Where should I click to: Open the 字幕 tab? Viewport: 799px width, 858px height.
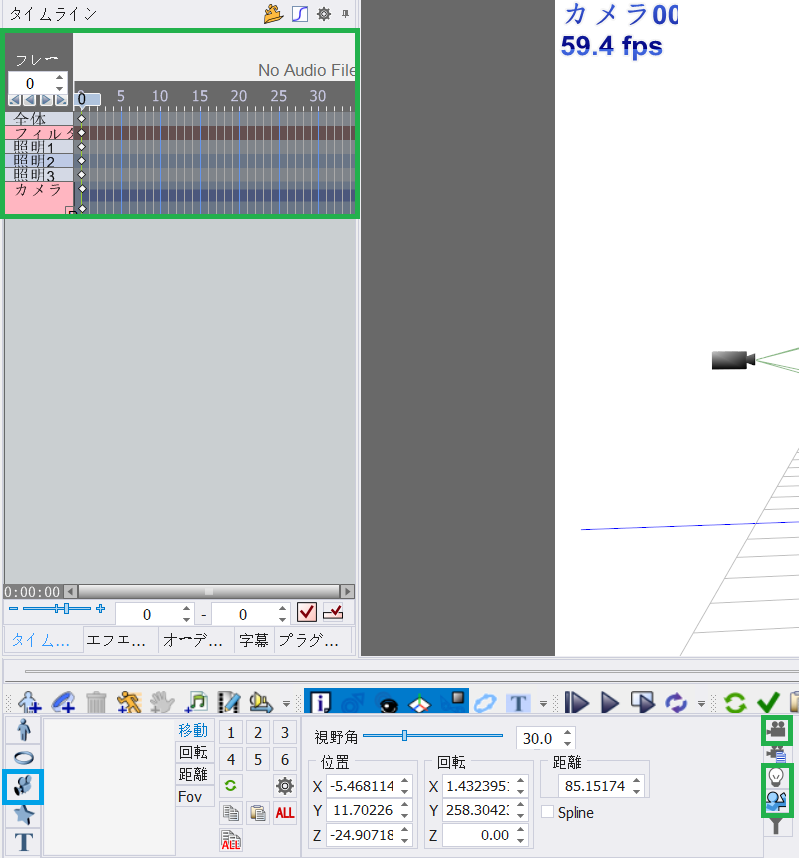[x=253, y=640]
